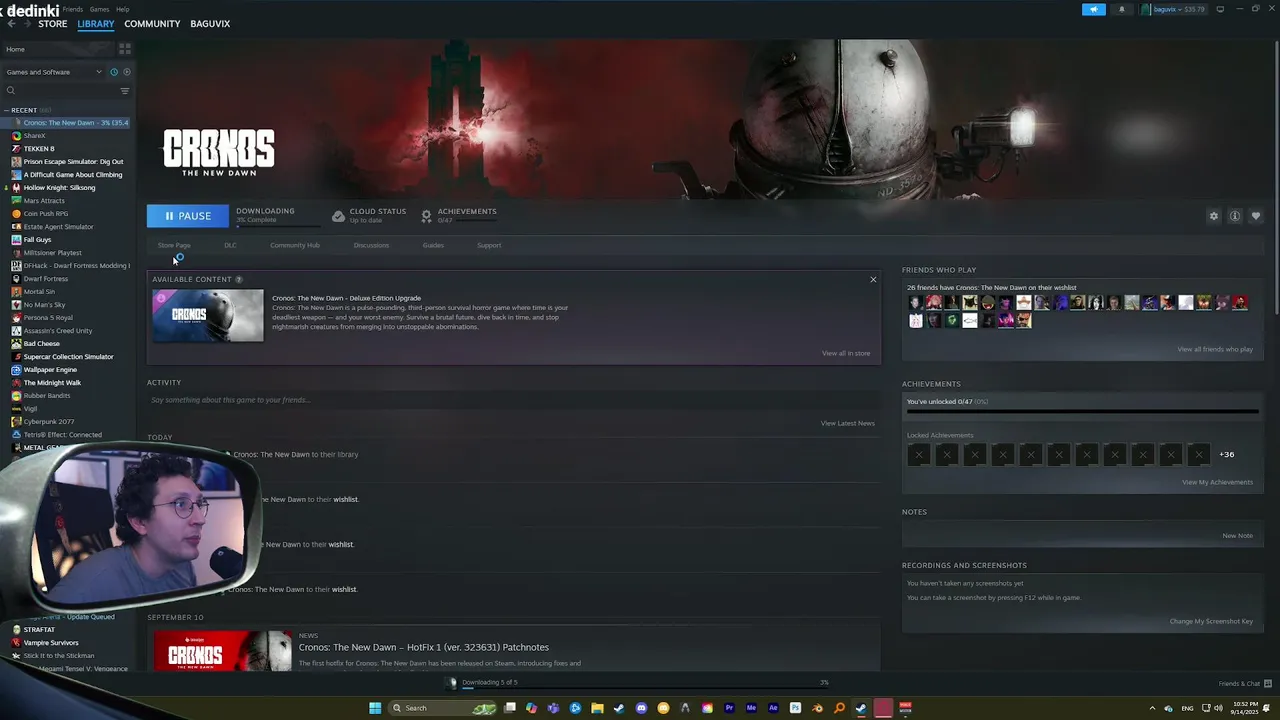Open the DLC link
The image size is (1280, 720).
[x=230, y=245]
